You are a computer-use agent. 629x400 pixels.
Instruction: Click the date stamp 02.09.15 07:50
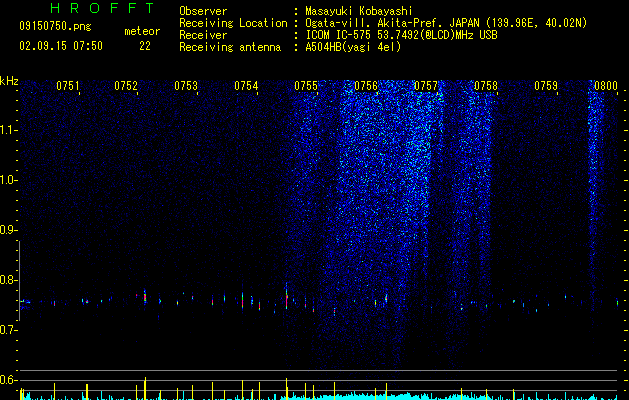point(61,46)
